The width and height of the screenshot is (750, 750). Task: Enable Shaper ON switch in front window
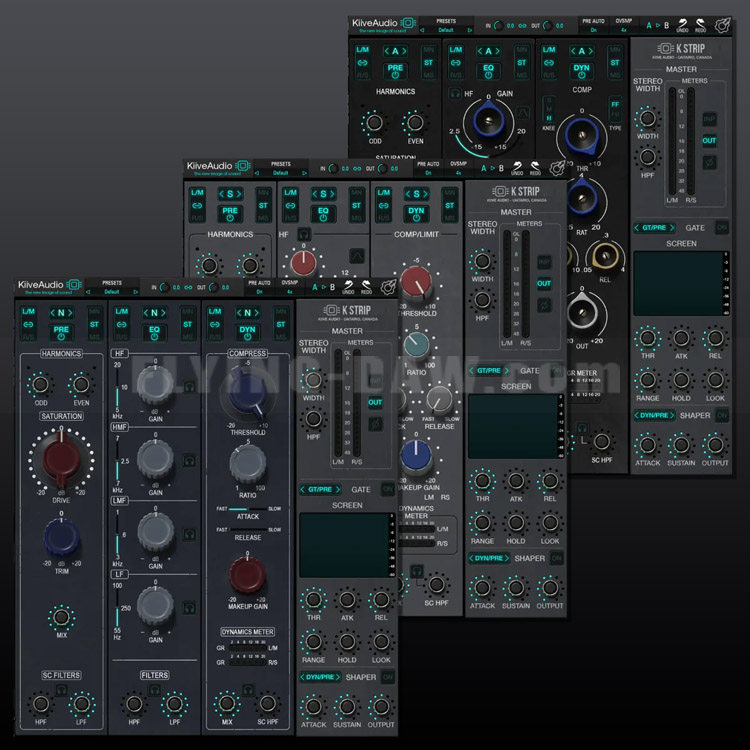click(x=388, y=677)
